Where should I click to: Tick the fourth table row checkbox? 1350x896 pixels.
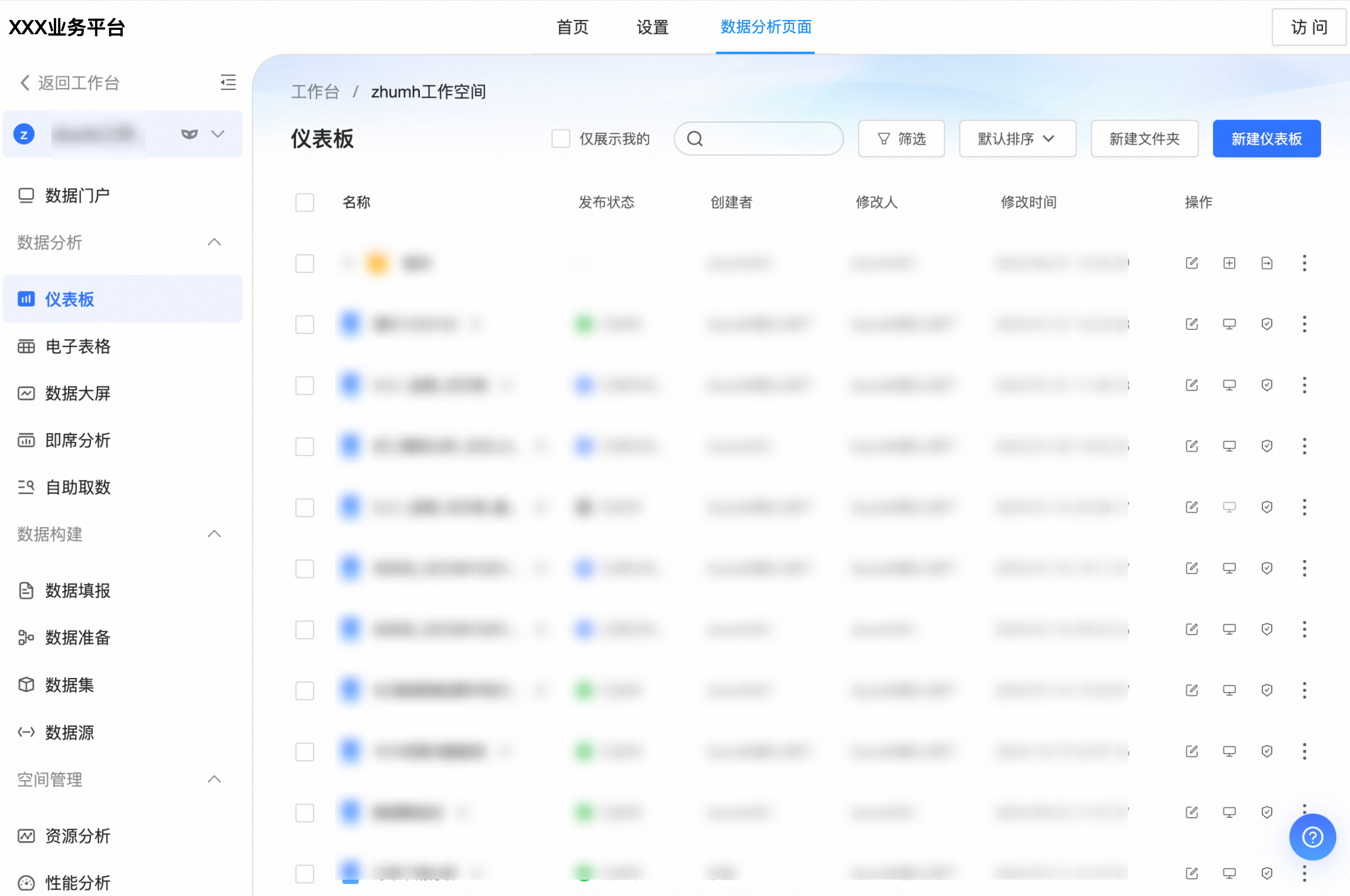click(305, 446)
